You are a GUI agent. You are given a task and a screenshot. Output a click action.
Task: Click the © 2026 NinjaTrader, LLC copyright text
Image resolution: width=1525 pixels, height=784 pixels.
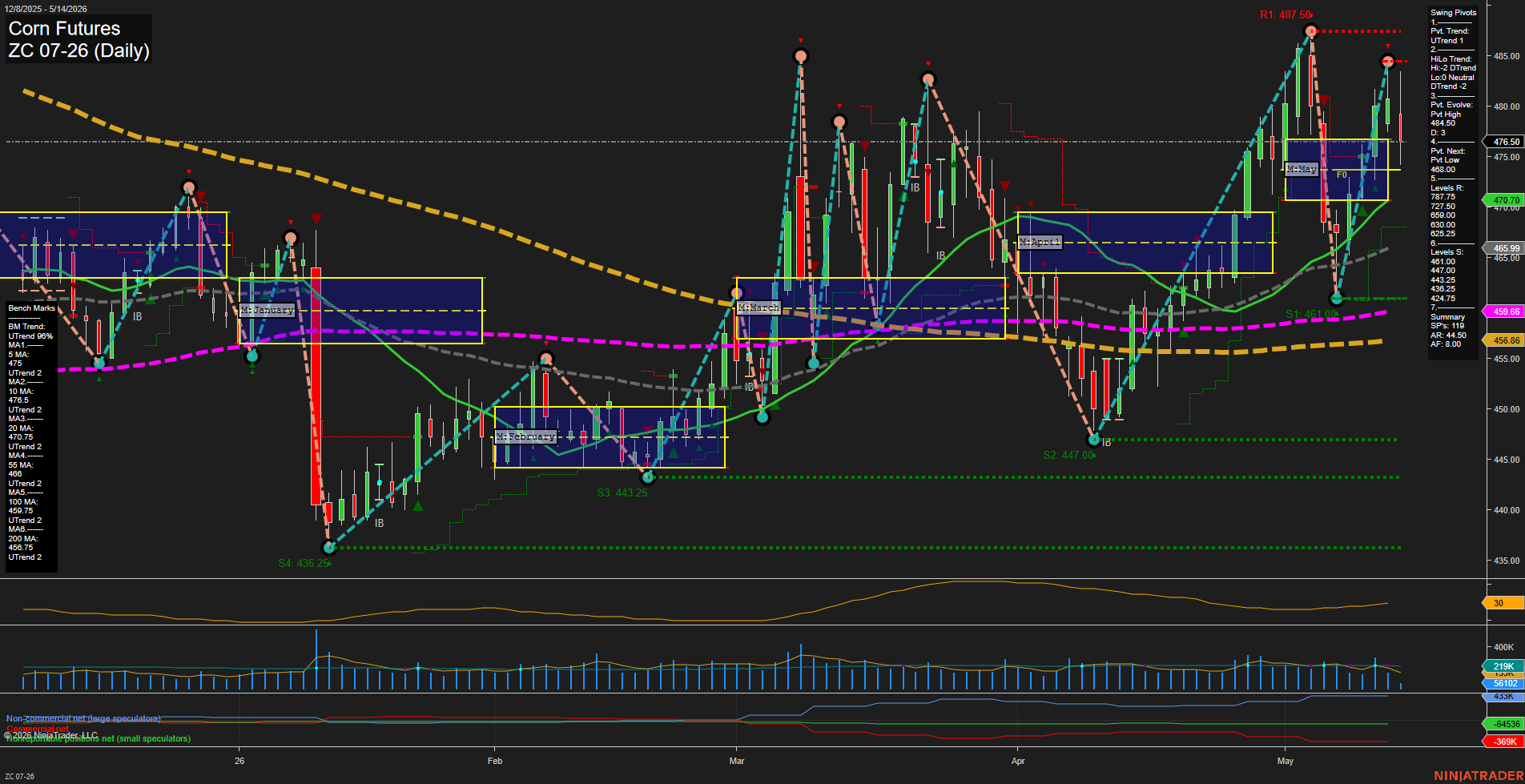51,735
